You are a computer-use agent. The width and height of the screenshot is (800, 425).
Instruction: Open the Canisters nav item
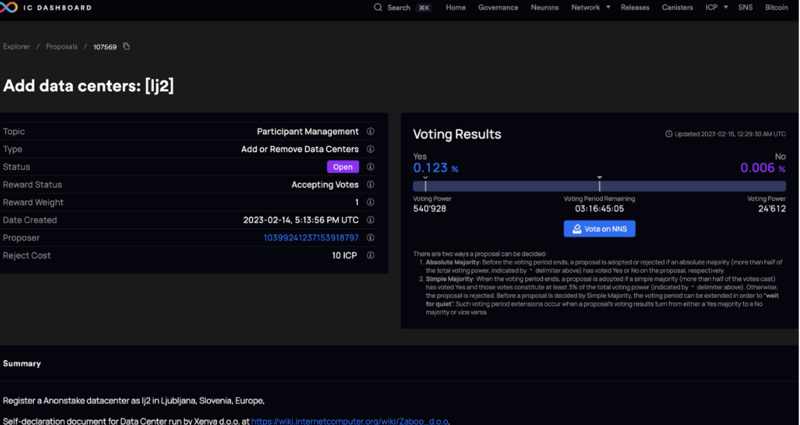(x=677, y=7)
